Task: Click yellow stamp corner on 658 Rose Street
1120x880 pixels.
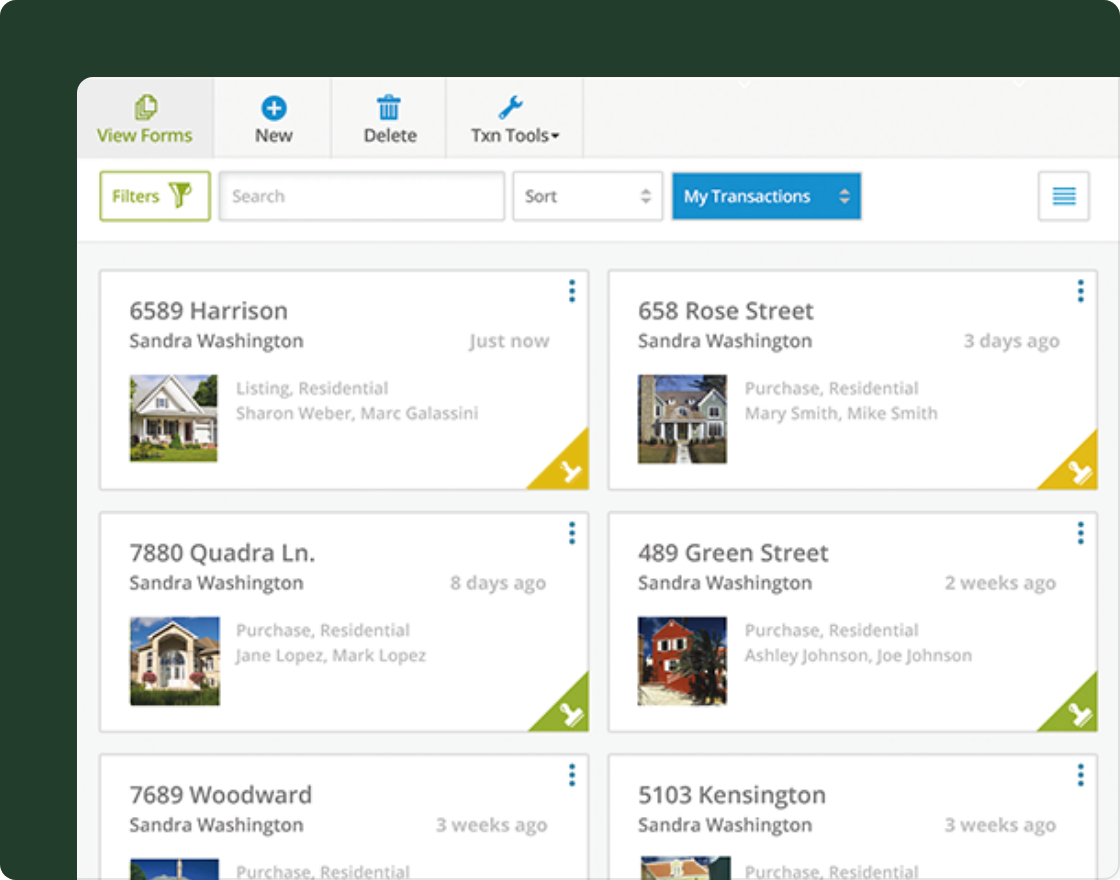Action: (1077, 469)
